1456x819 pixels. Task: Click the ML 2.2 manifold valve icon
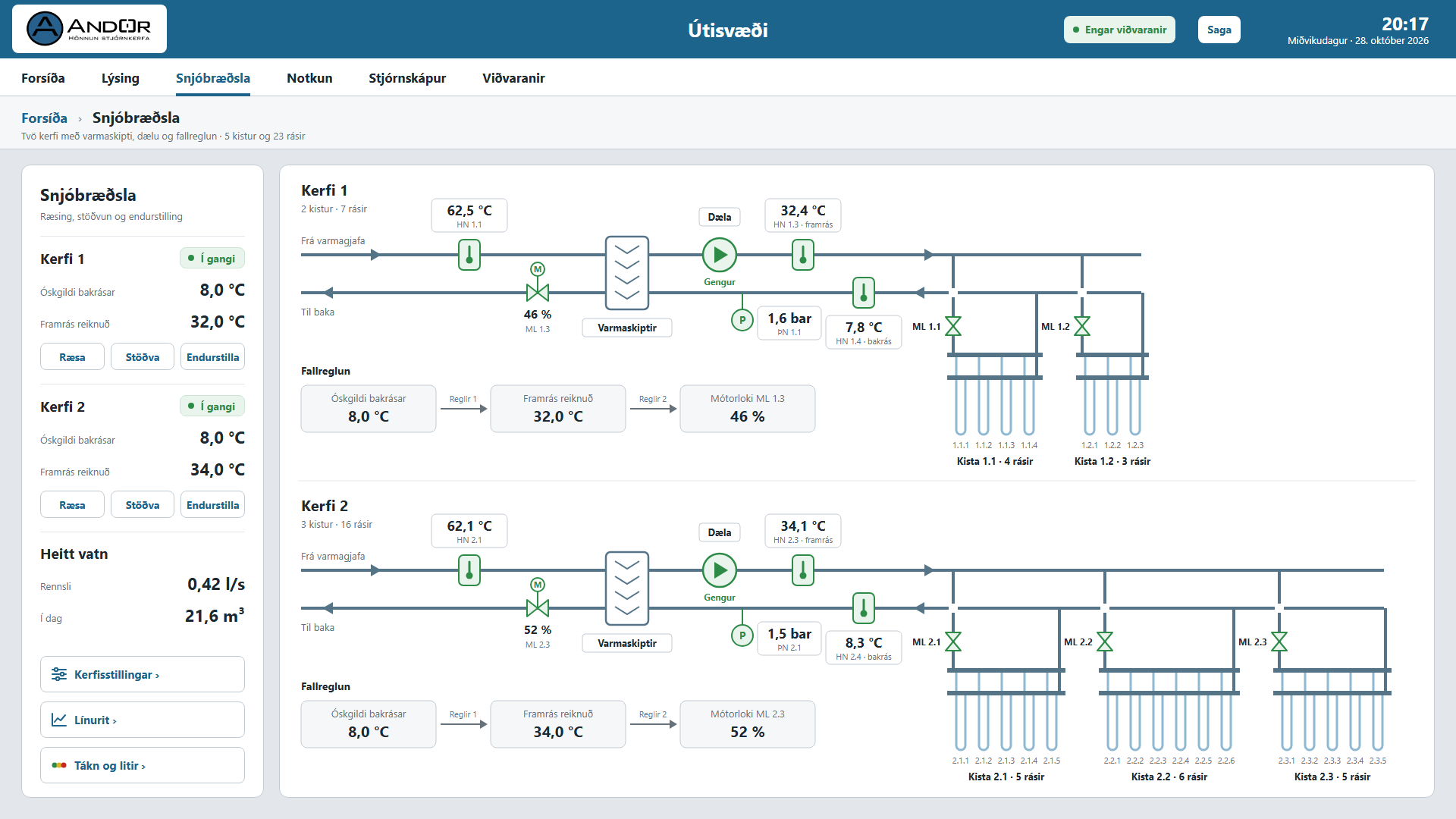[1105, 642]
